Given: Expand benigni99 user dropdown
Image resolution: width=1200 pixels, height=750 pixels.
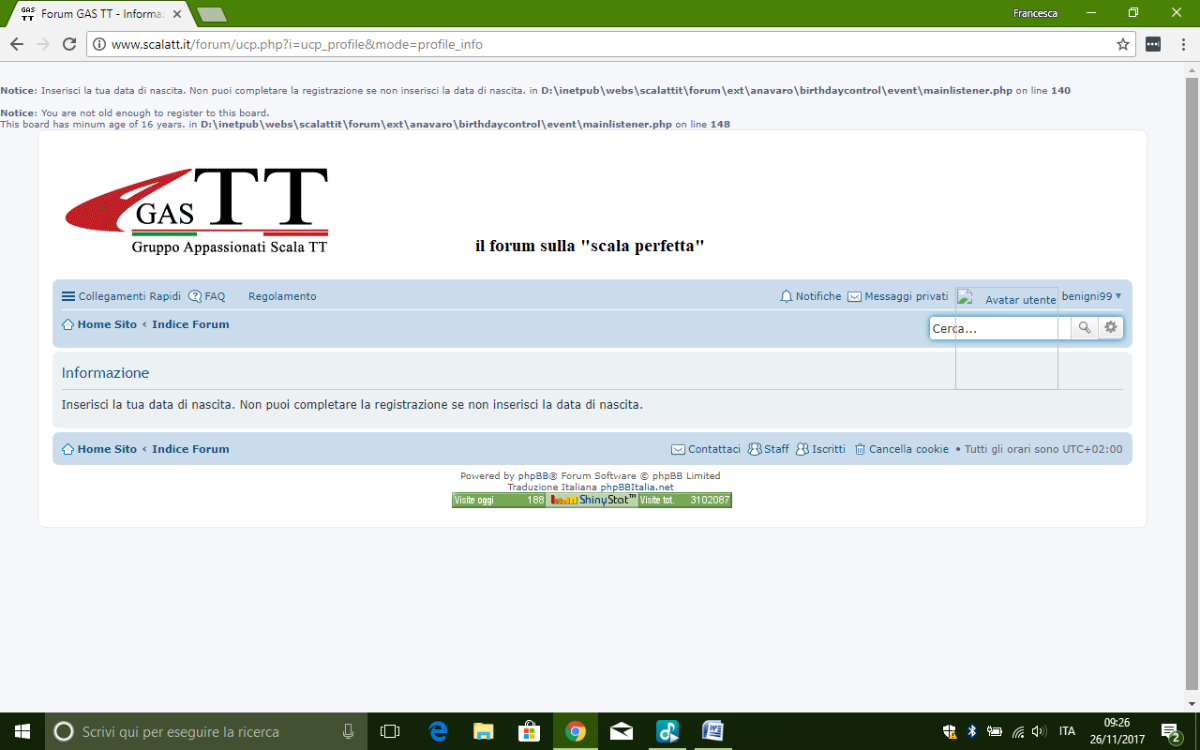Looking at the screenshot, I should [x=1091, y=297].
